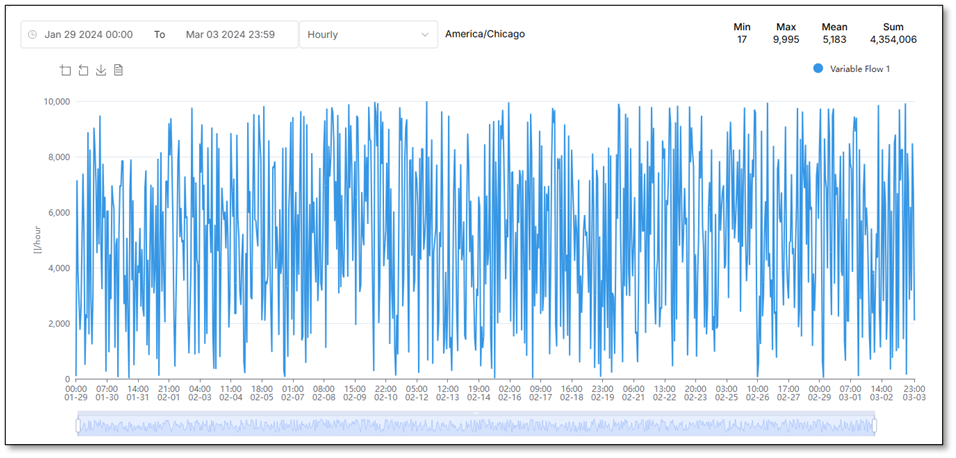The image size is (956, 458).
Task: Click the Sum value 4,354,006
Action: (893, 40)
